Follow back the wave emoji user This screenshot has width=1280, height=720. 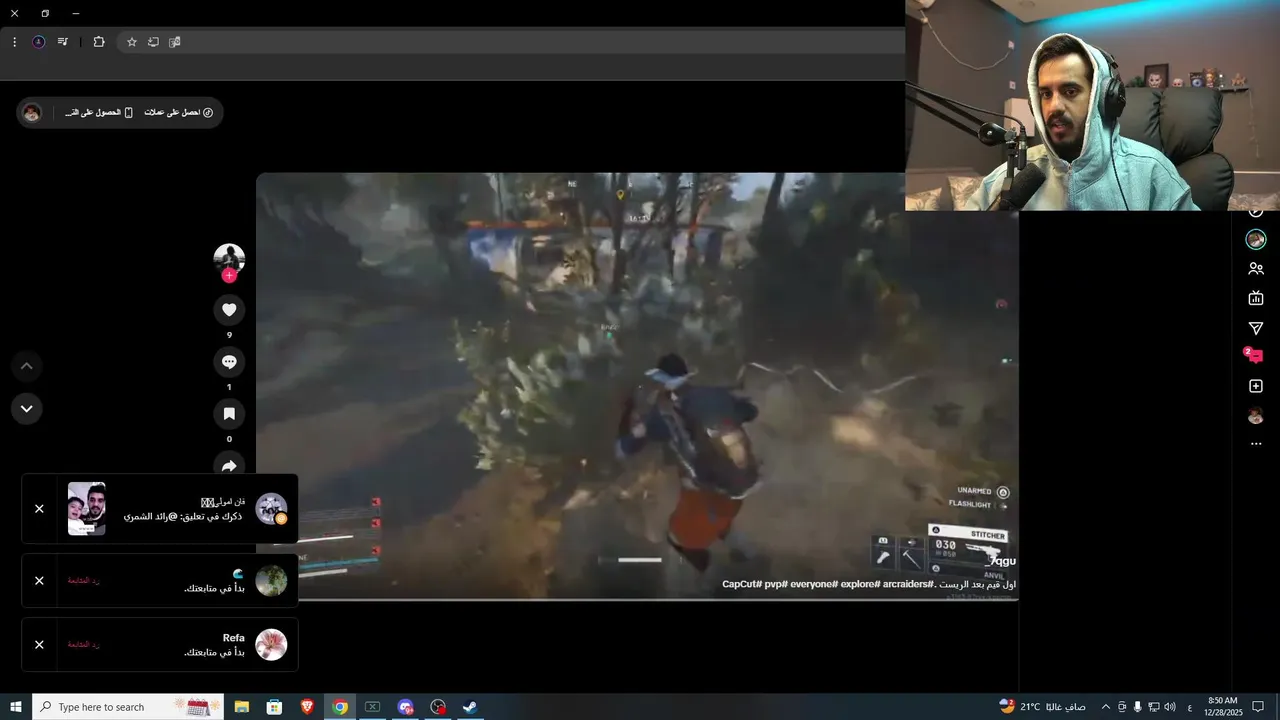(x=83, y=581)
